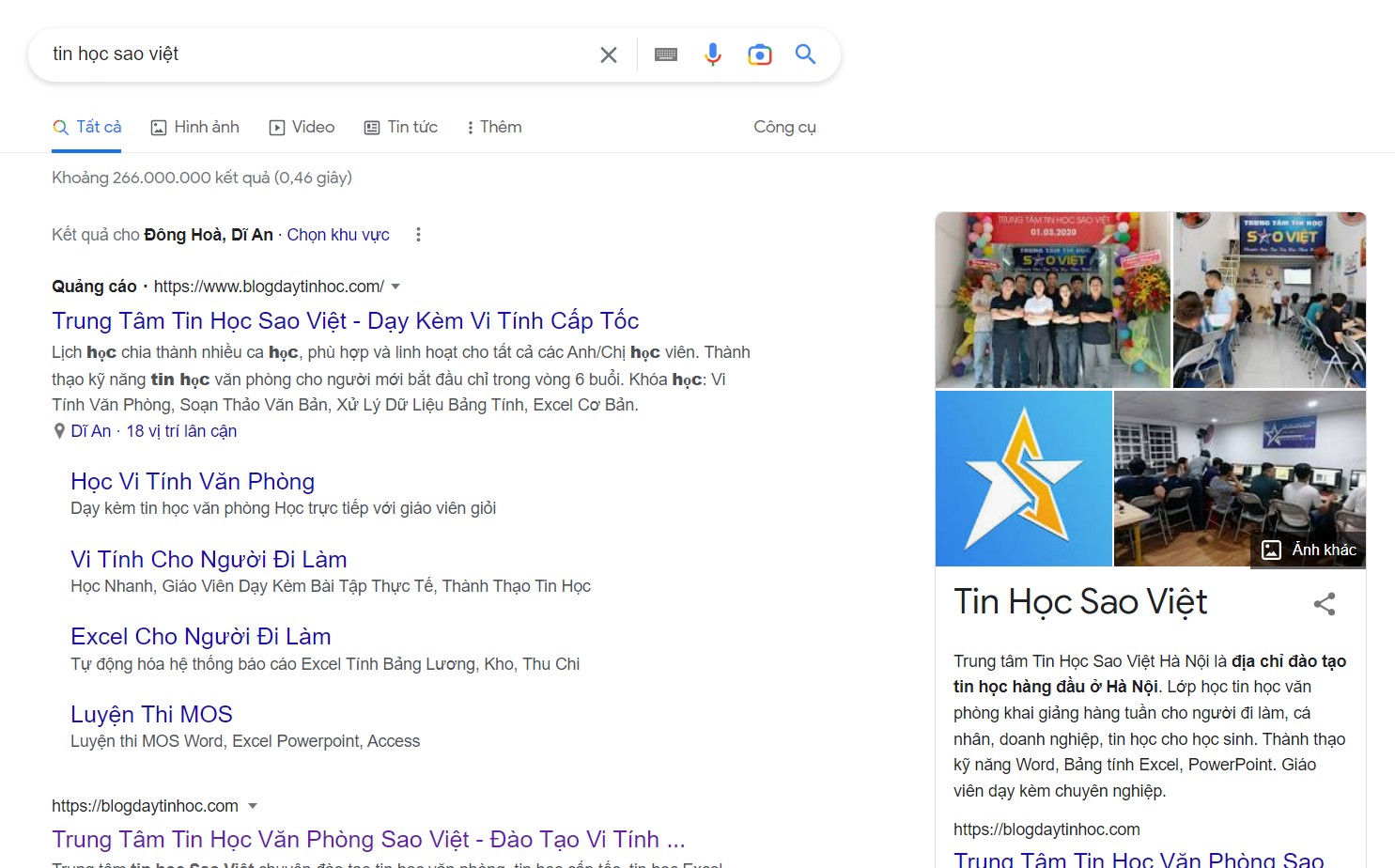This screenshot has height=868, width=1395.
Task: Click the location pin icon near Dĩ An
Action: (x=58, y=430)
